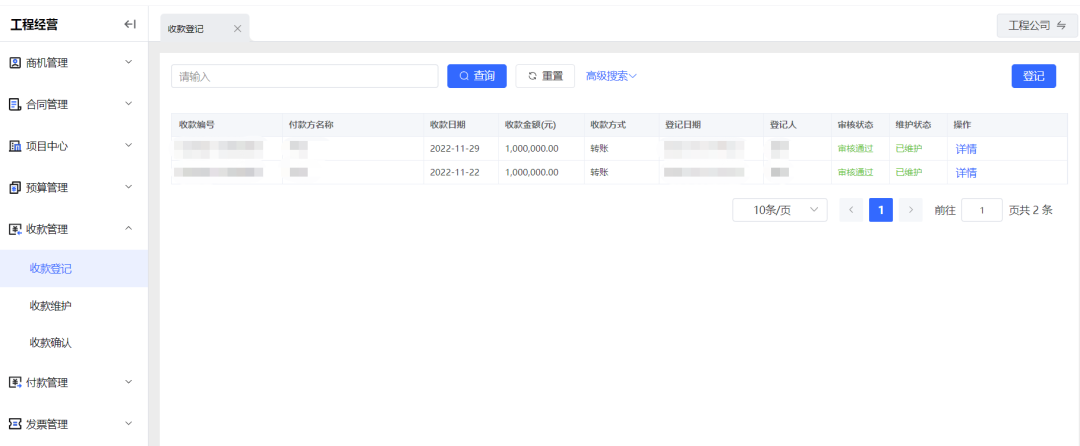This screenshot has height=446, width=1080.
Task: Click the blue 登记 button
Action: pyautogui.click(x=1033, y=76)
